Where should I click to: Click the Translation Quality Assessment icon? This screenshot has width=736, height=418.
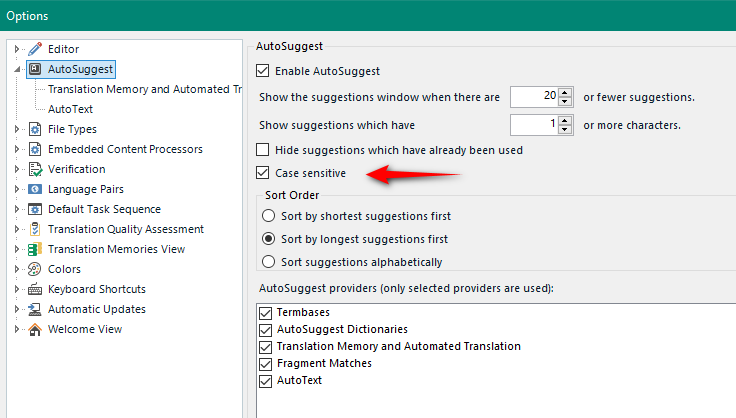pyautogui.click(x=35, y=229)
